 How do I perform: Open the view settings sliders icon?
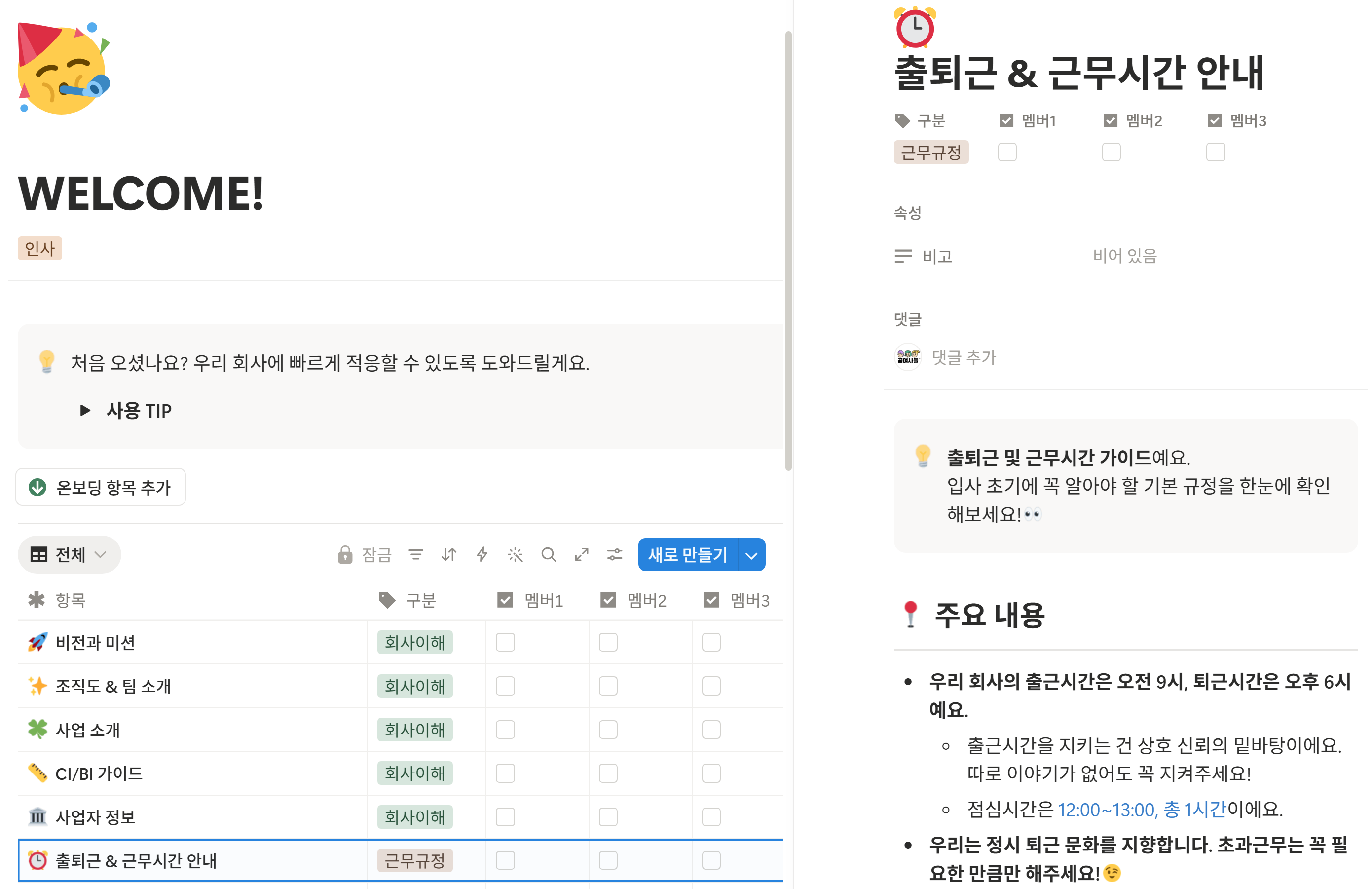(615, 554)
